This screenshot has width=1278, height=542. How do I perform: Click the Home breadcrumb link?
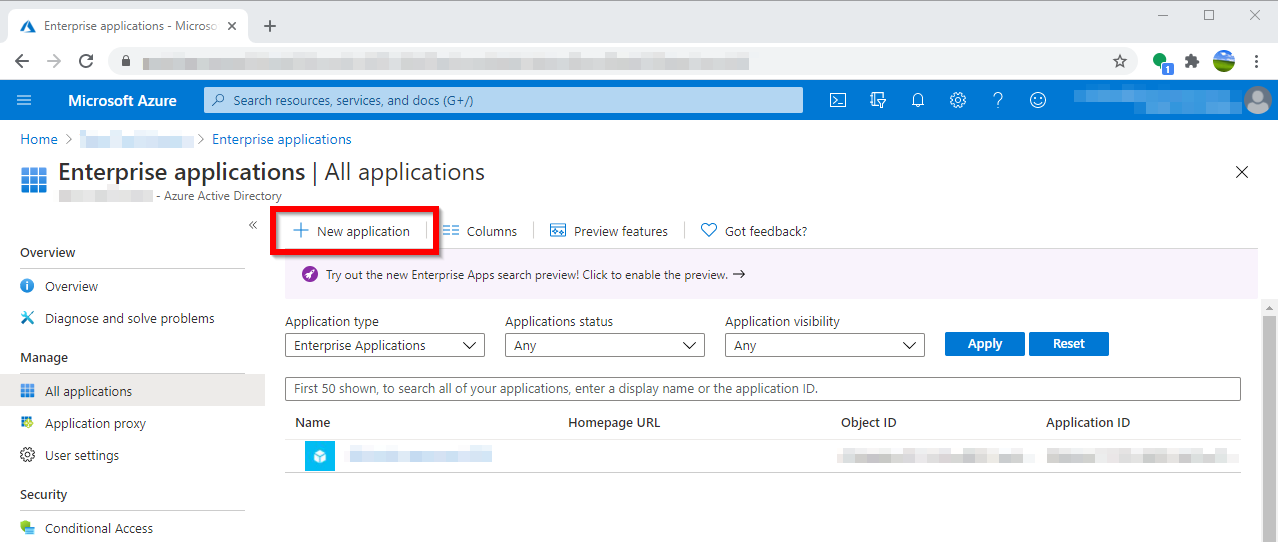click(x=39, y=139)
